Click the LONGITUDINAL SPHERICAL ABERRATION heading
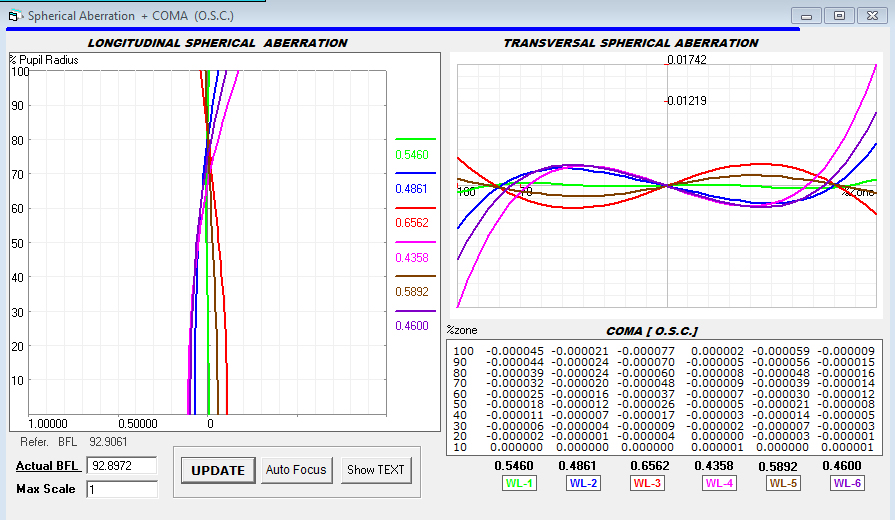 (217, 43)
